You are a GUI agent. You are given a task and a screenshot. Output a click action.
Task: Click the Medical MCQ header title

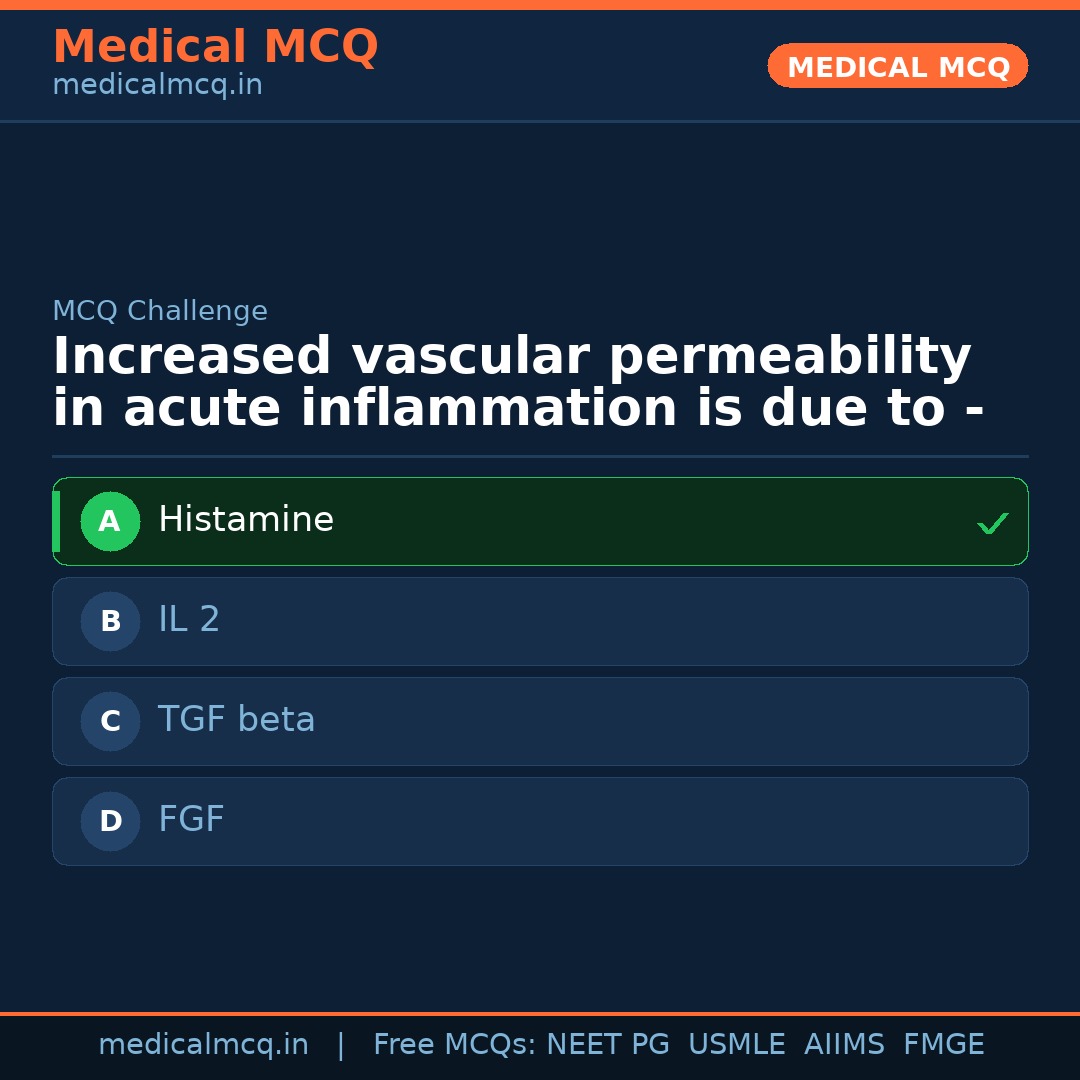pyautogui.click(x=215, y=47)
